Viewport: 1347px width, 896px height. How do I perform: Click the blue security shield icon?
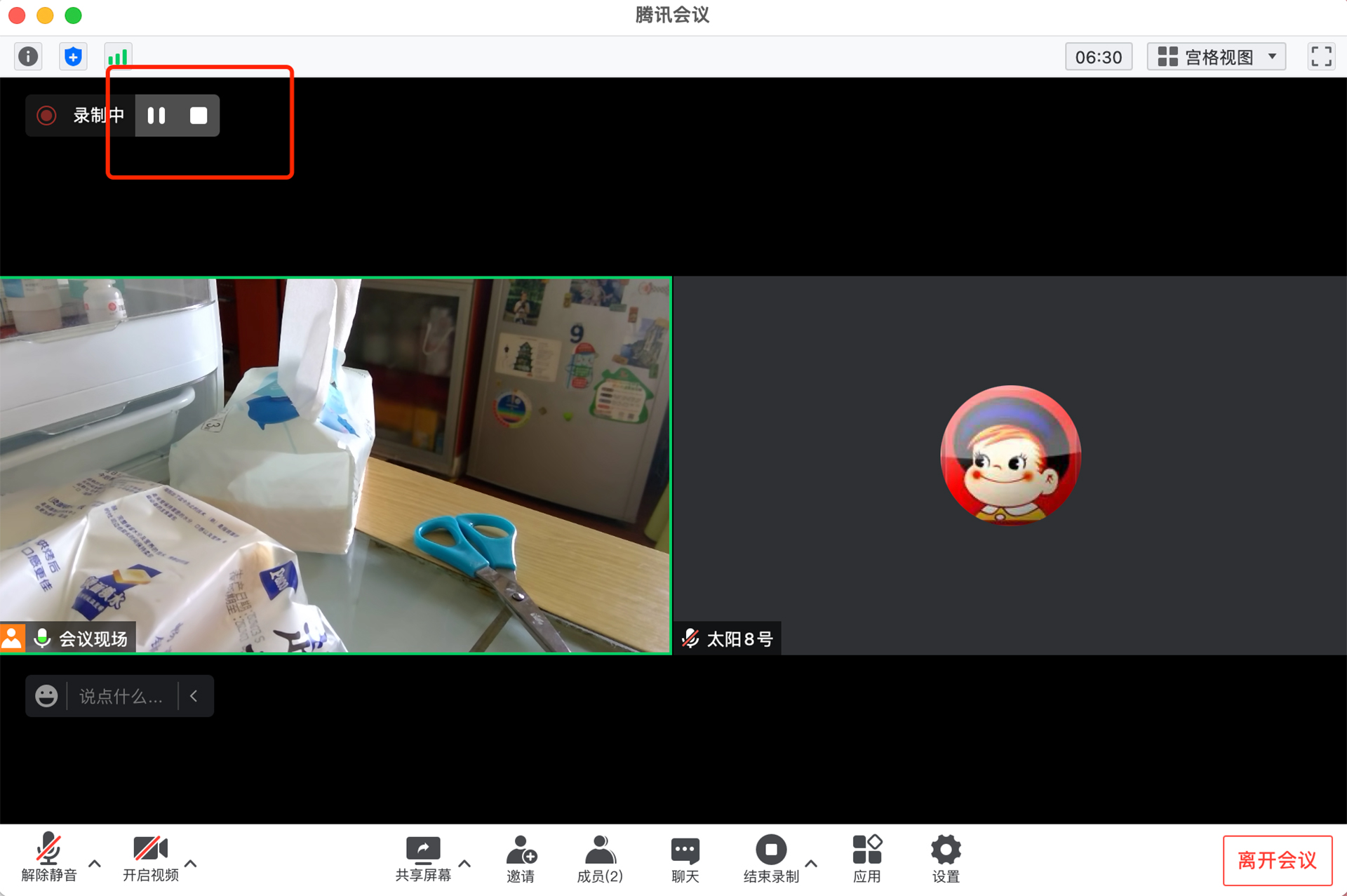coord(73,56)
